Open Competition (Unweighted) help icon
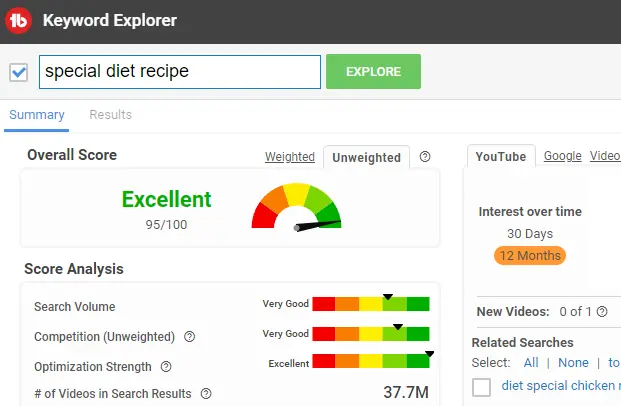Viewport: 621px width, 406px height. coord(190,337)
